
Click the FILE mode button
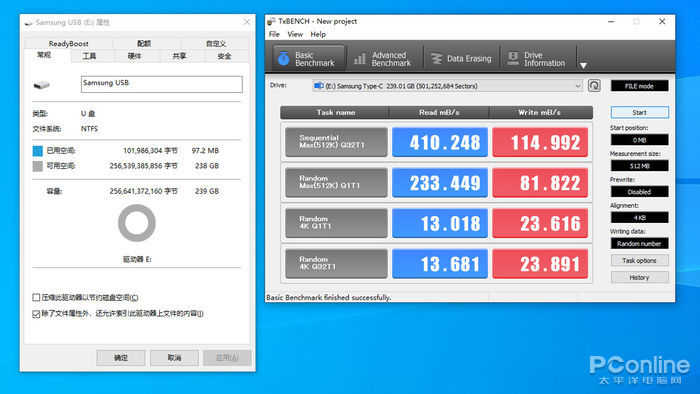pyautogui.click(x=639, y=86)
